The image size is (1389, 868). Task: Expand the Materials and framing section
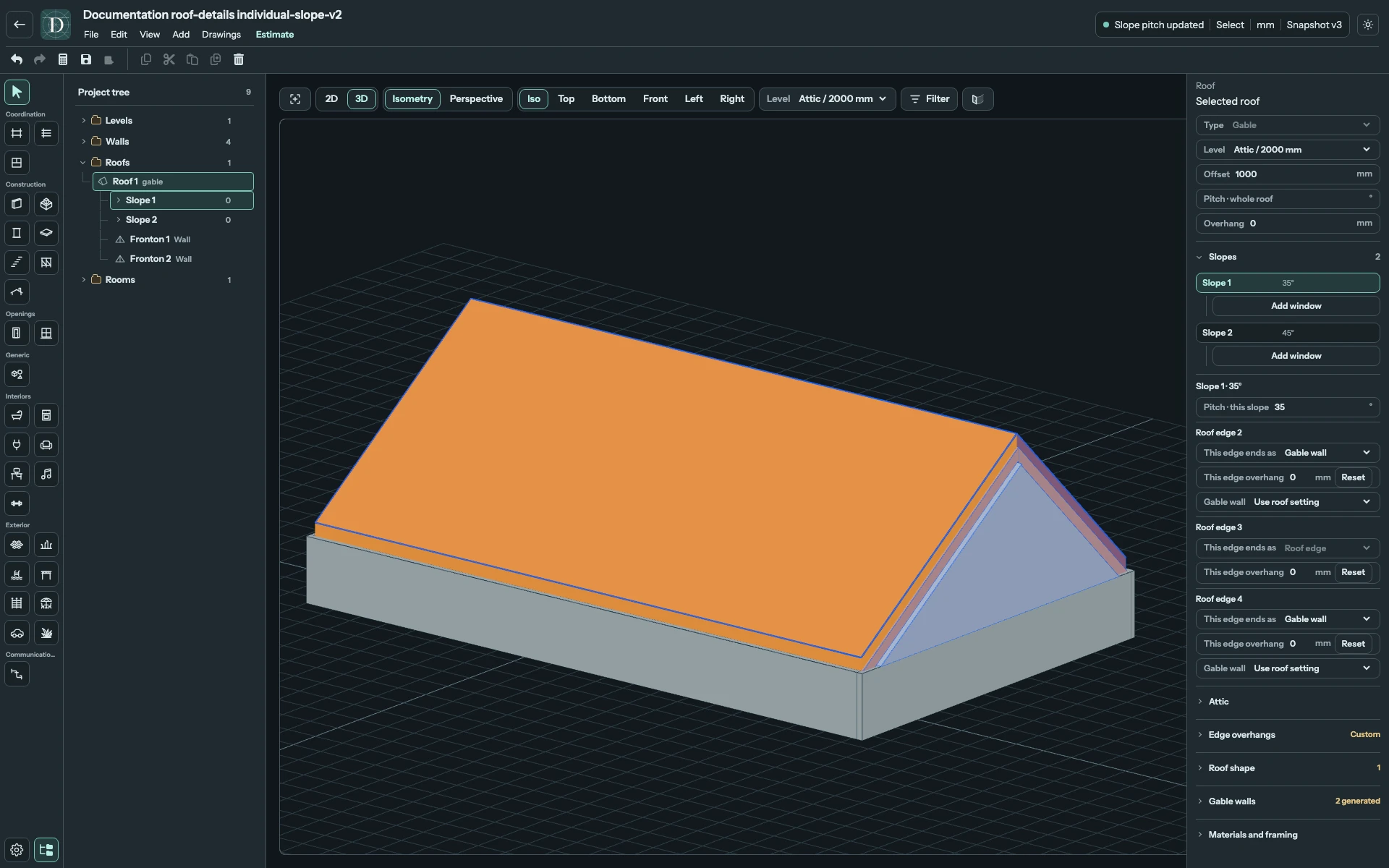coord(1288,835)
